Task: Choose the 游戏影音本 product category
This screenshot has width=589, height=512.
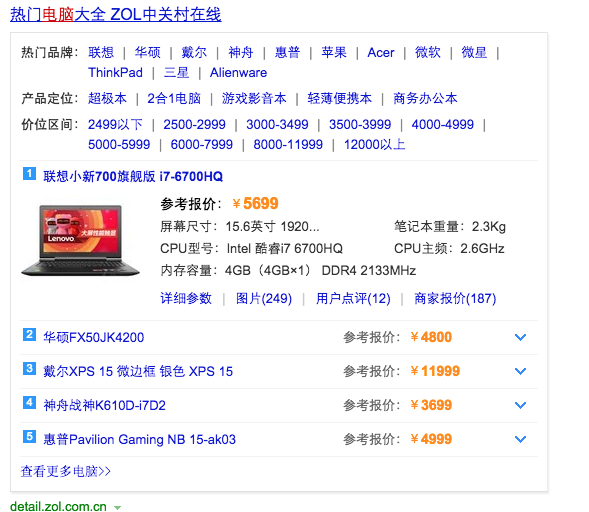Action: (x=254, y=98)
